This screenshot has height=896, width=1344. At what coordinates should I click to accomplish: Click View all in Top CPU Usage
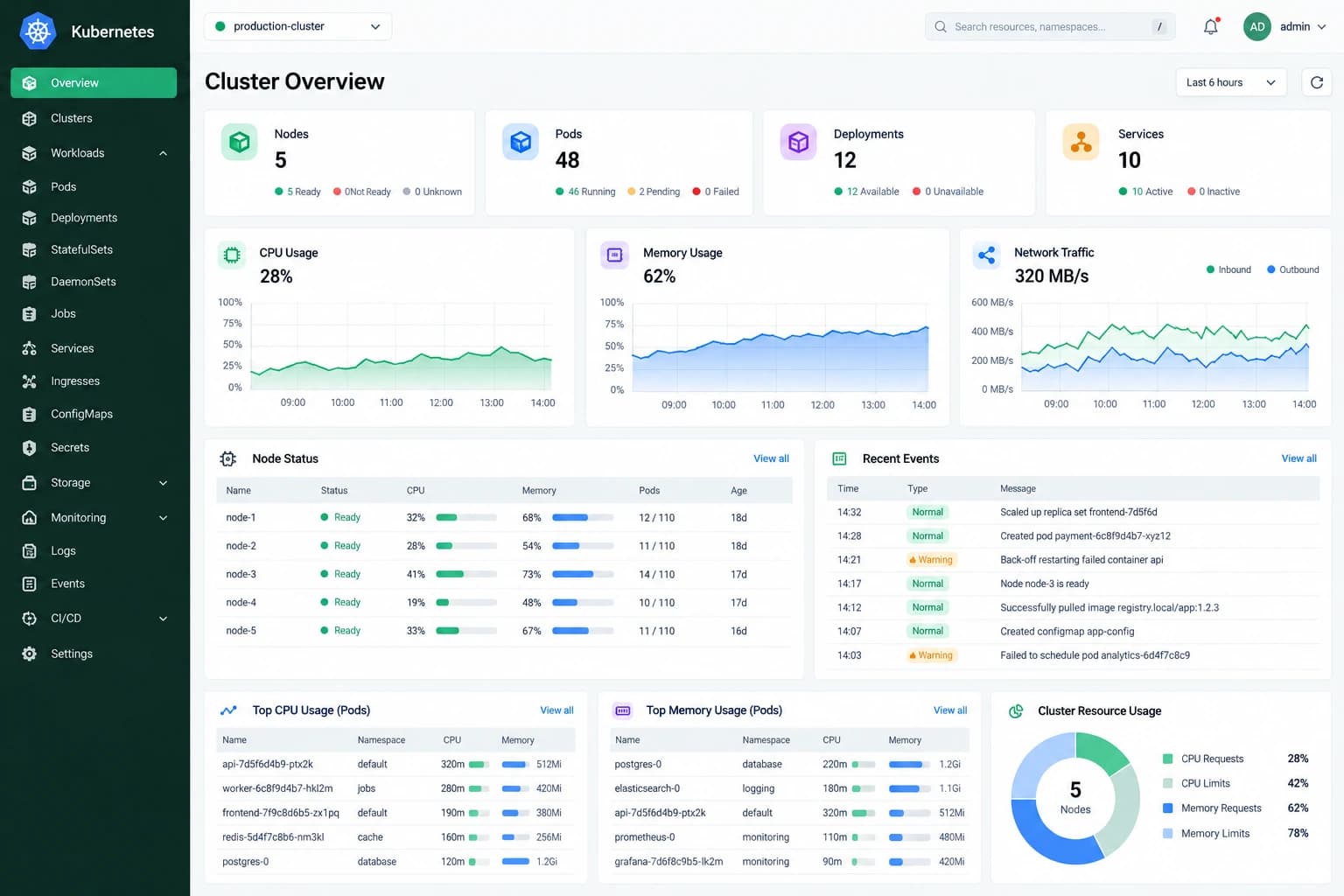point(556,710)
